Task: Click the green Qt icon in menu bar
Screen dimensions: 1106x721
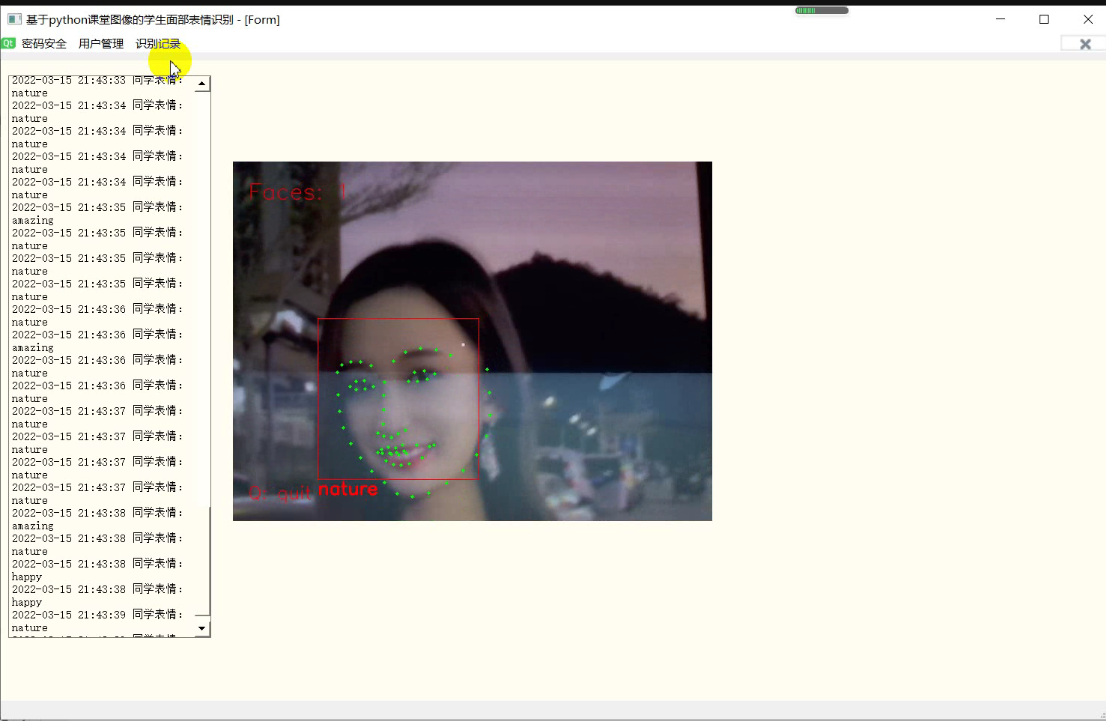Action: (x=8, y=43)
